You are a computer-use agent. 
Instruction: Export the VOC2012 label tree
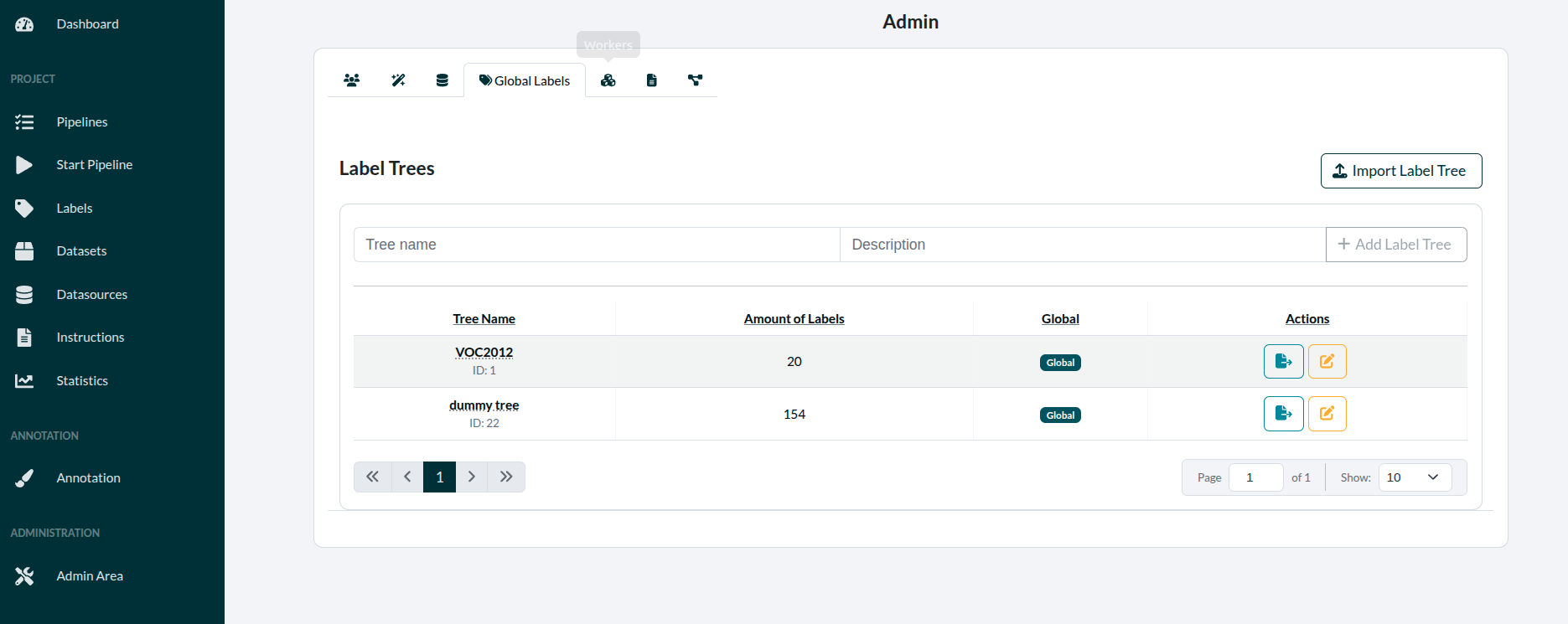point(1283,362)
